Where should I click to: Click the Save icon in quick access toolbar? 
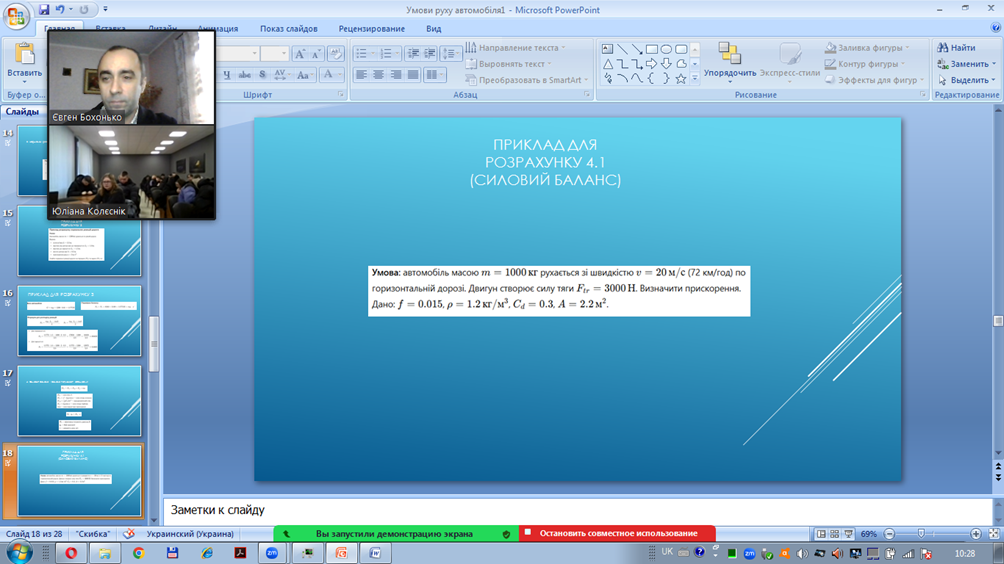[45, 10]
